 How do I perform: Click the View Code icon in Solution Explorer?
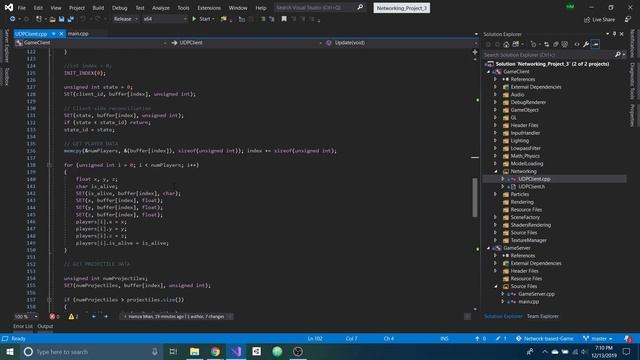577,44
